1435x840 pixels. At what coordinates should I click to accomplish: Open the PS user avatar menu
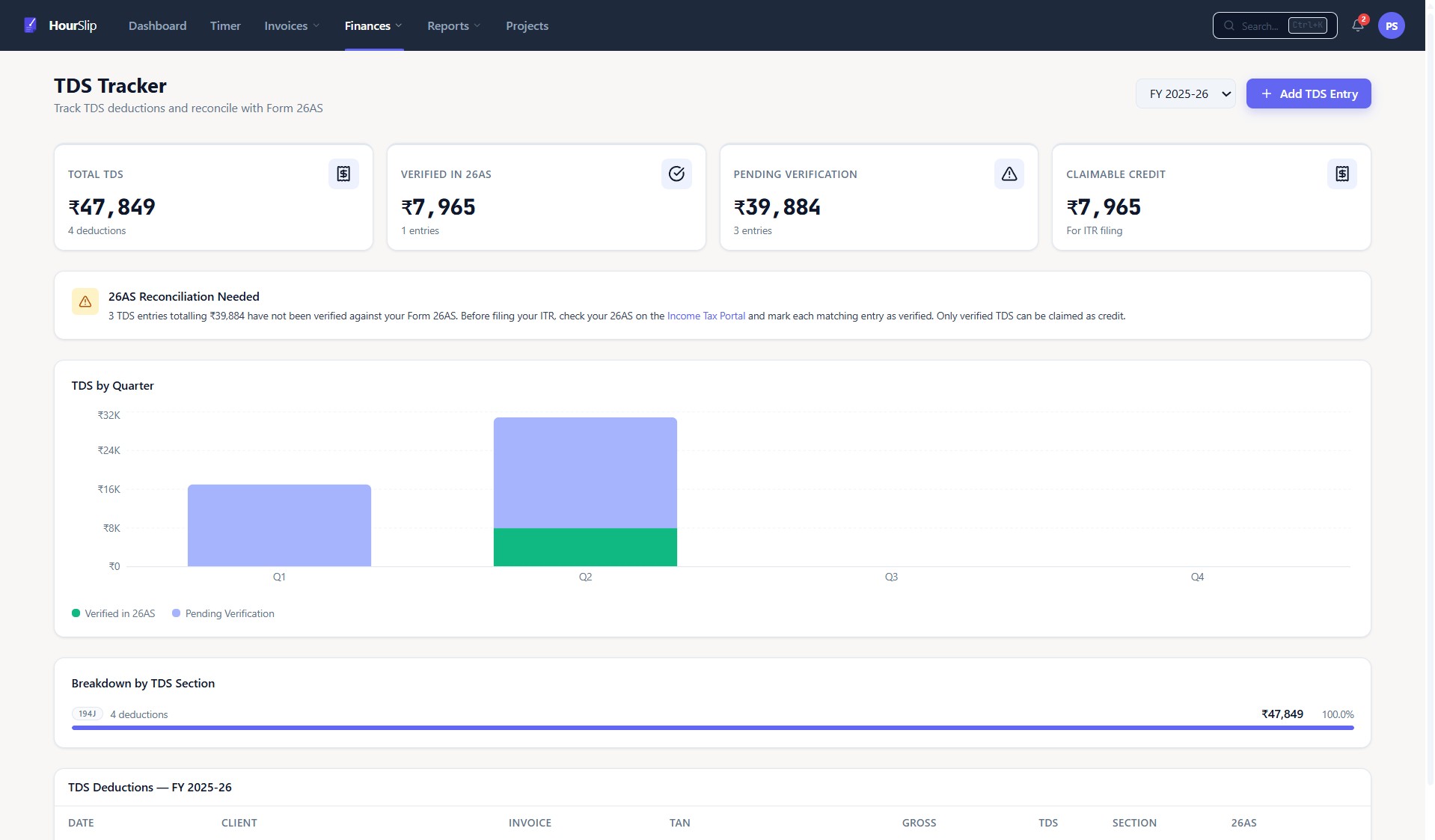tap(1391, 25)
